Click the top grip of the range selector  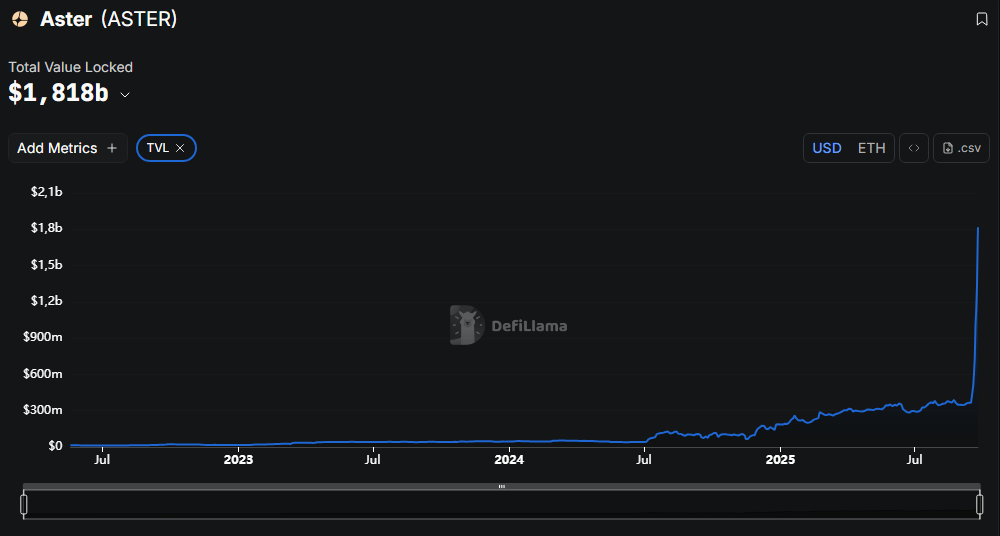pyautogui.click(x=502, y=486)
